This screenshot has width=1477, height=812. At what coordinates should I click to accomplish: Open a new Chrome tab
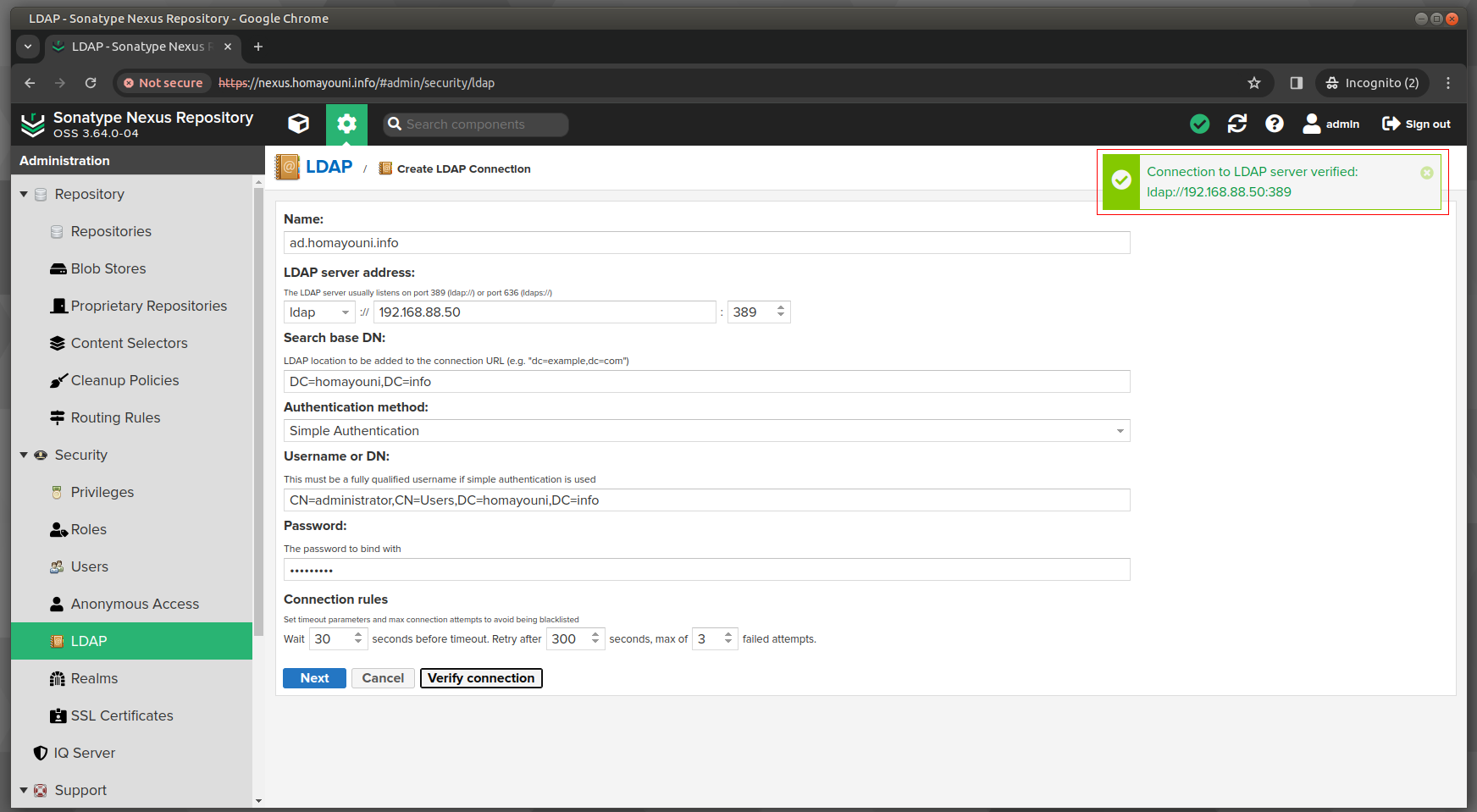[258, 47]
